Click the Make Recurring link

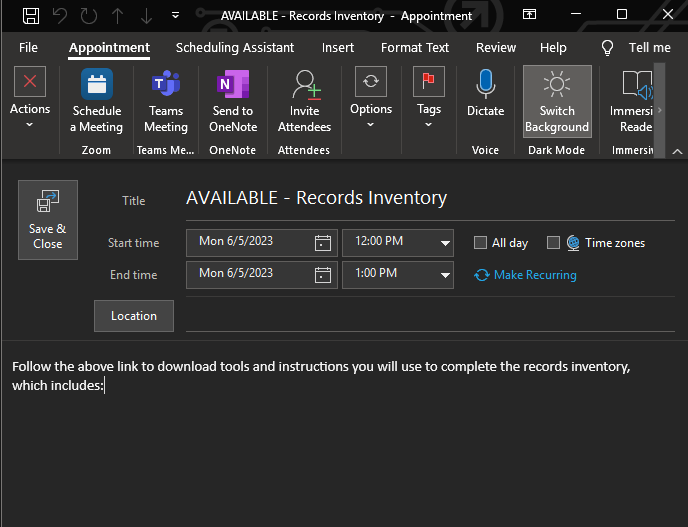point(534,275)
